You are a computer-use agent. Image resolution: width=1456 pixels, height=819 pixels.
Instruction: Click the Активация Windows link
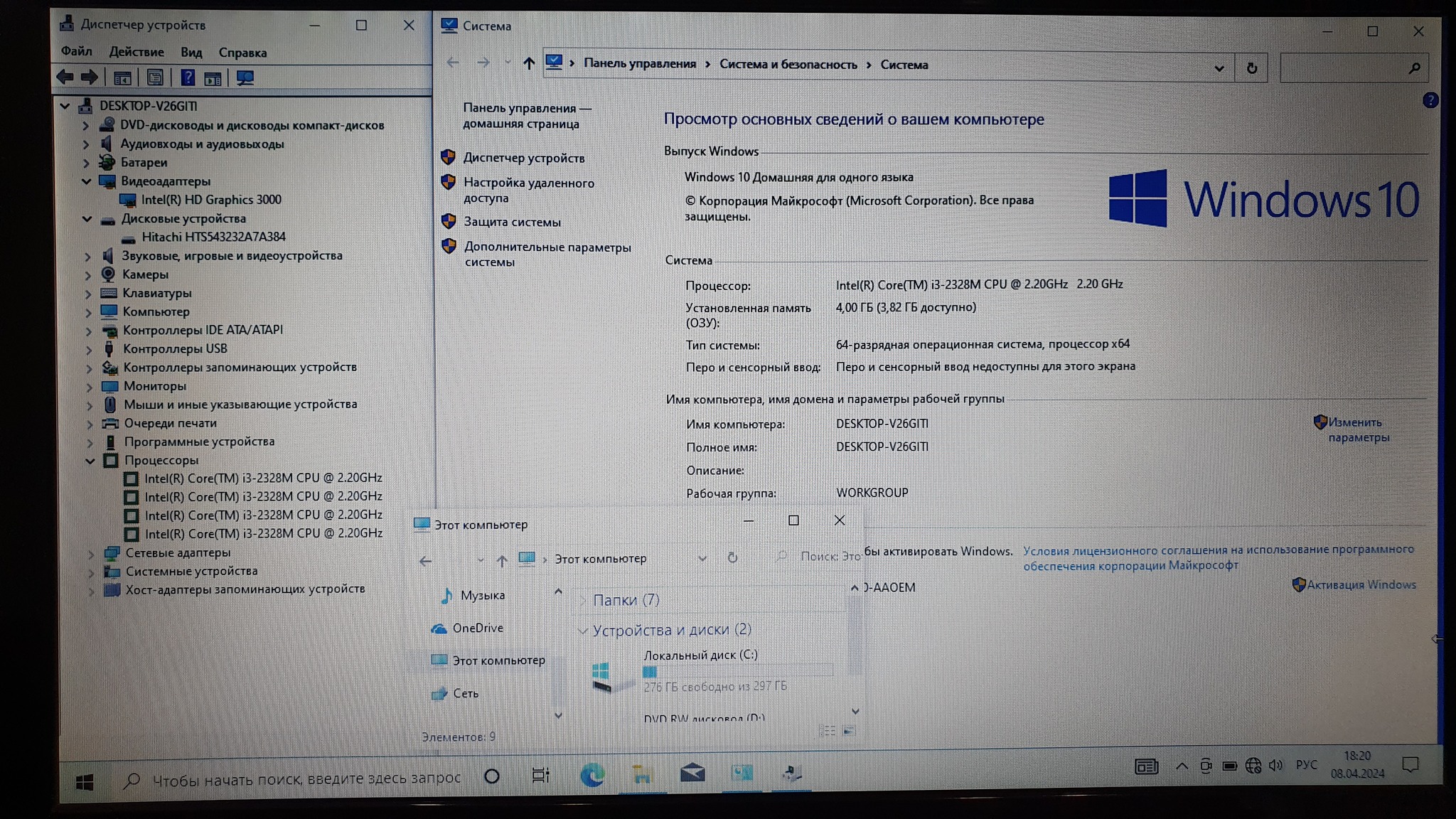[x=1361, y=584]
